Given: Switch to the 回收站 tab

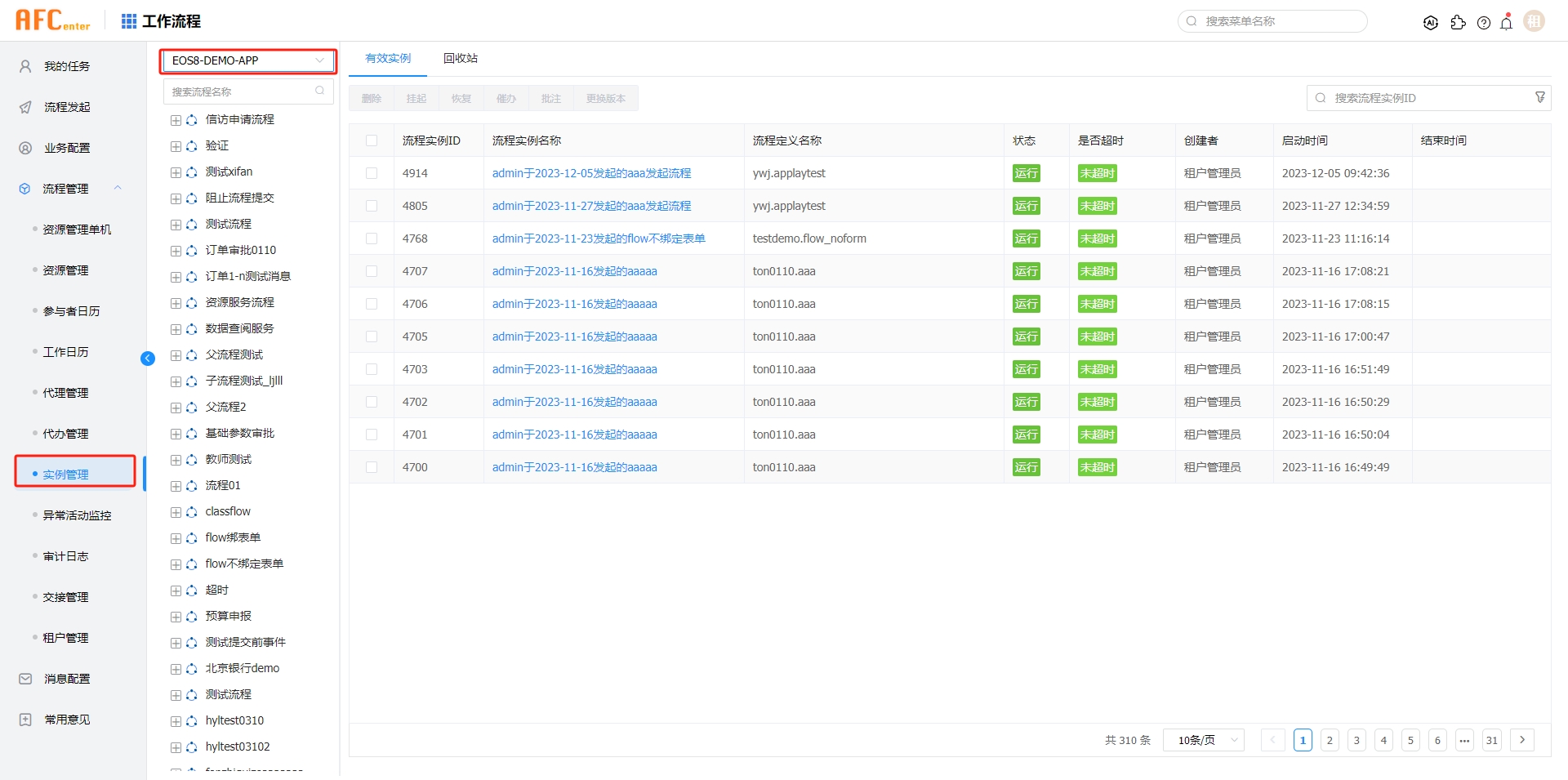Looking at the screenshot, I should 461,58.
